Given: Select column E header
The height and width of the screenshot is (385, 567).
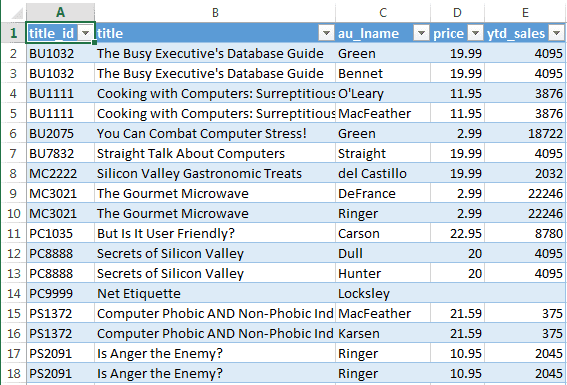Looking at the screenshot, I should point(525,13).
